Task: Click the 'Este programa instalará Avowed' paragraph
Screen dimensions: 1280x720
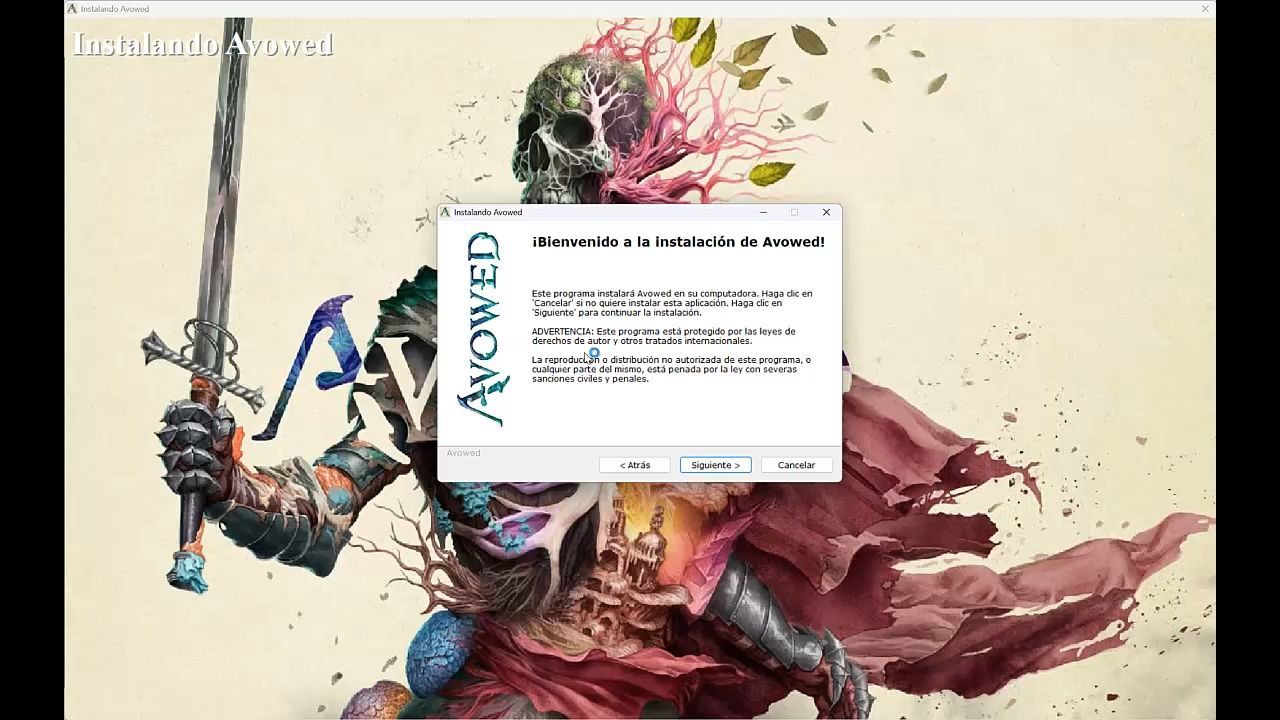Action: (672, 303)
